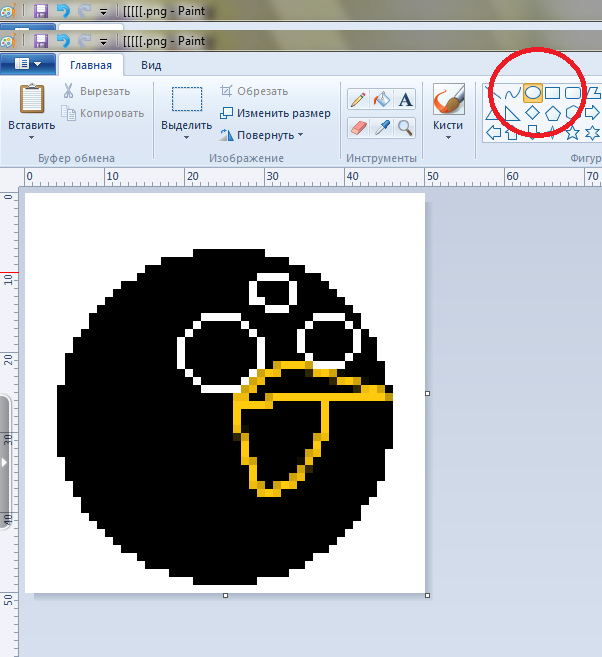Choose the Up arrow shape
This screenshot has width=602, height=657.
(512, 133)
